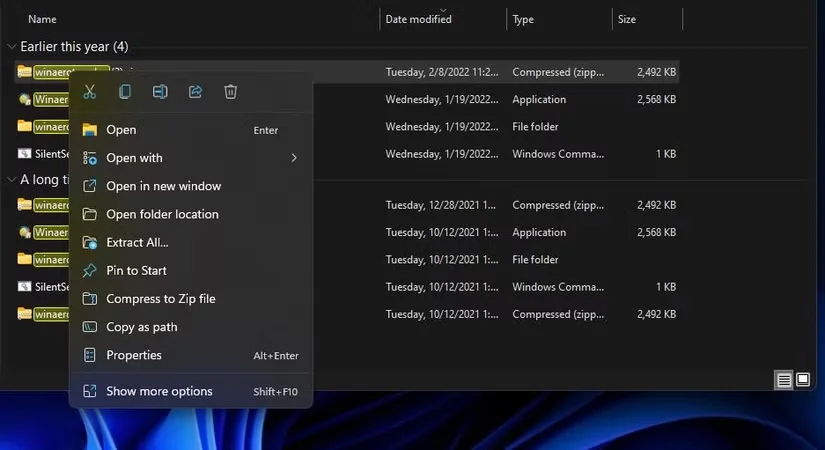Viewport: 825px width, 450px height.
Task: Select Copy as path
Action: (x=141, y=327)
